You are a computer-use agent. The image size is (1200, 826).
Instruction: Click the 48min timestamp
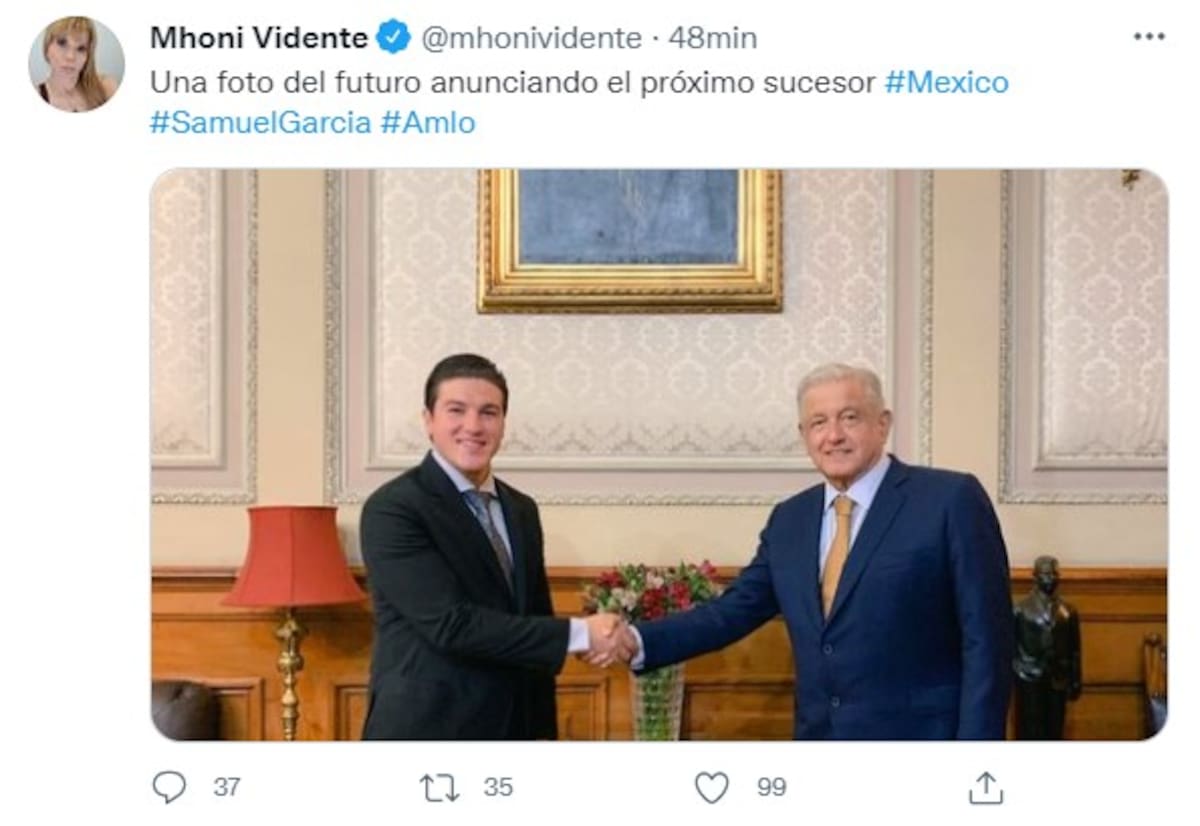712,38
